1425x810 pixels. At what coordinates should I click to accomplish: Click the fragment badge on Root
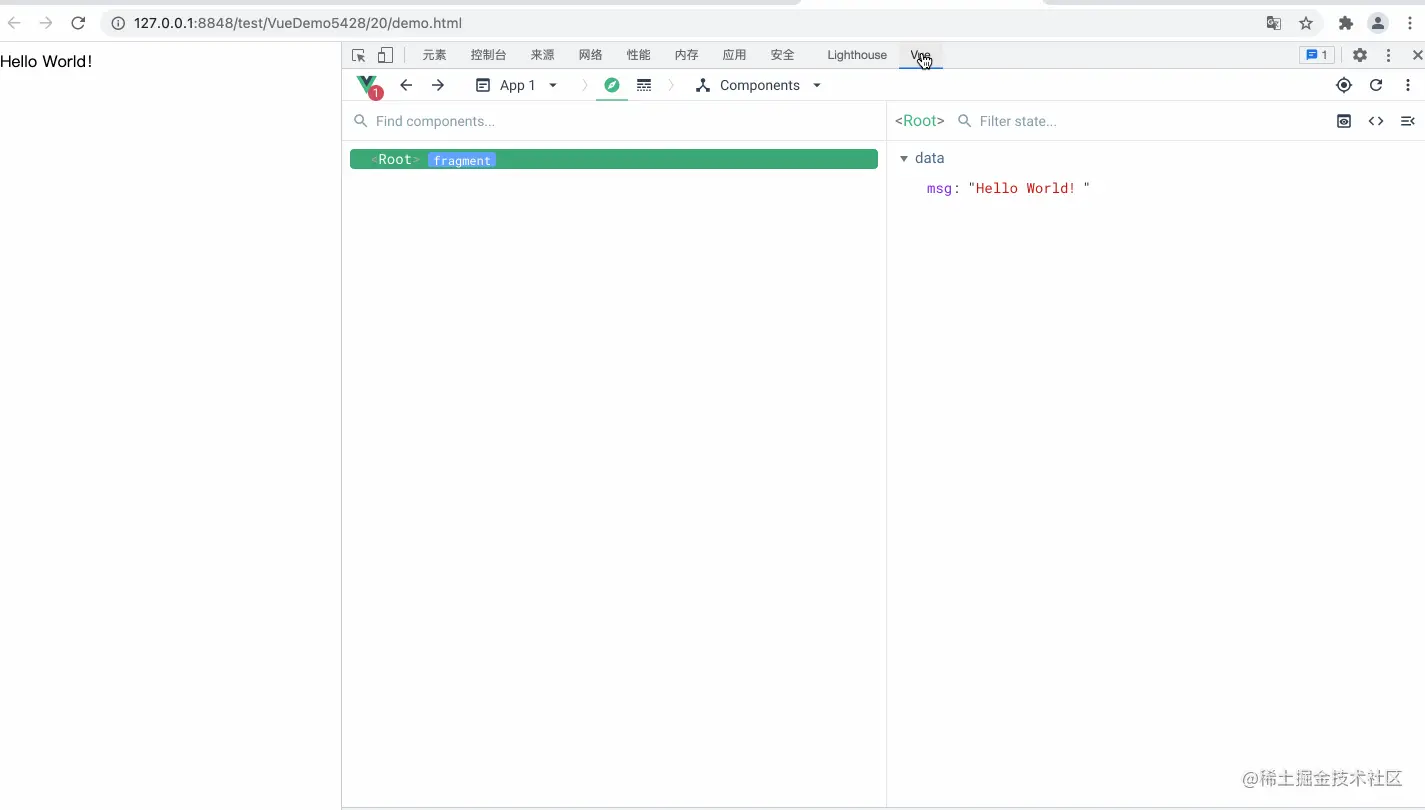(462, 160)
